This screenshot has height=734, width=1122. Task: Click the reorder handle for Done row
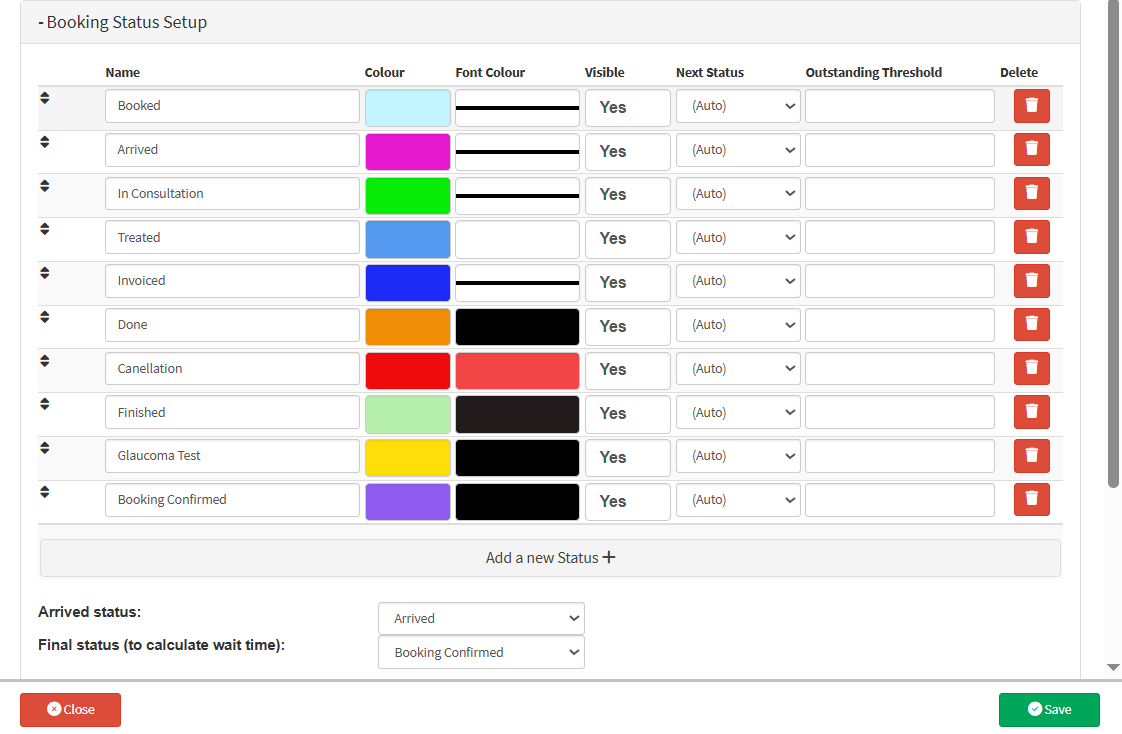(x=45, y=316)
